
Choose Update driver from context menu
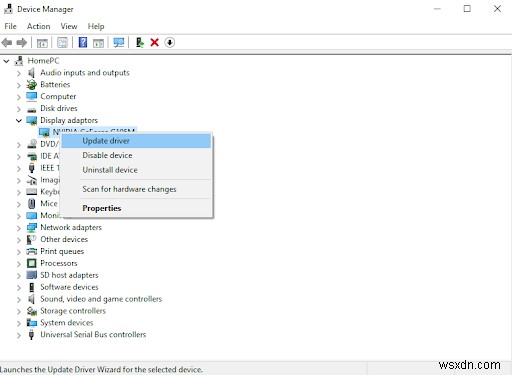[x=137, y=141]
